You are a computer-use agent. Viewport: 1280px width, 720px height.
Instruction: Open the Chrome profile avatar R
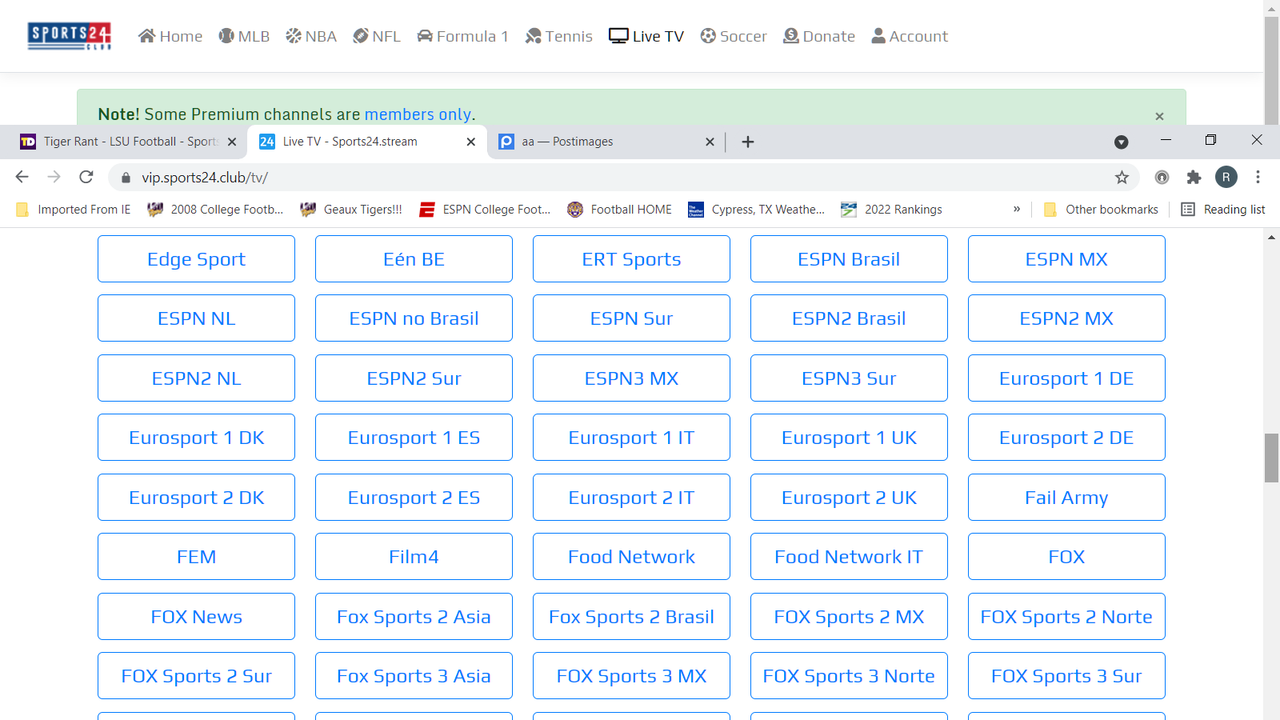coord(1226,177)
